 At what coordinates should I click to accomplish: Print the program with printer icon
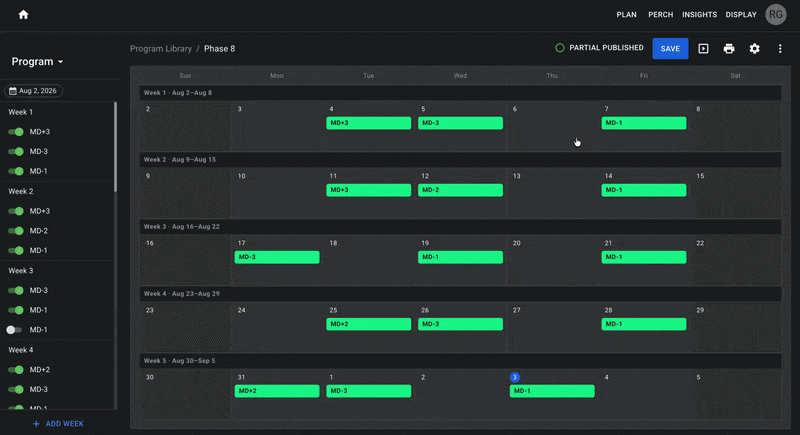click(x=729, y=48)
